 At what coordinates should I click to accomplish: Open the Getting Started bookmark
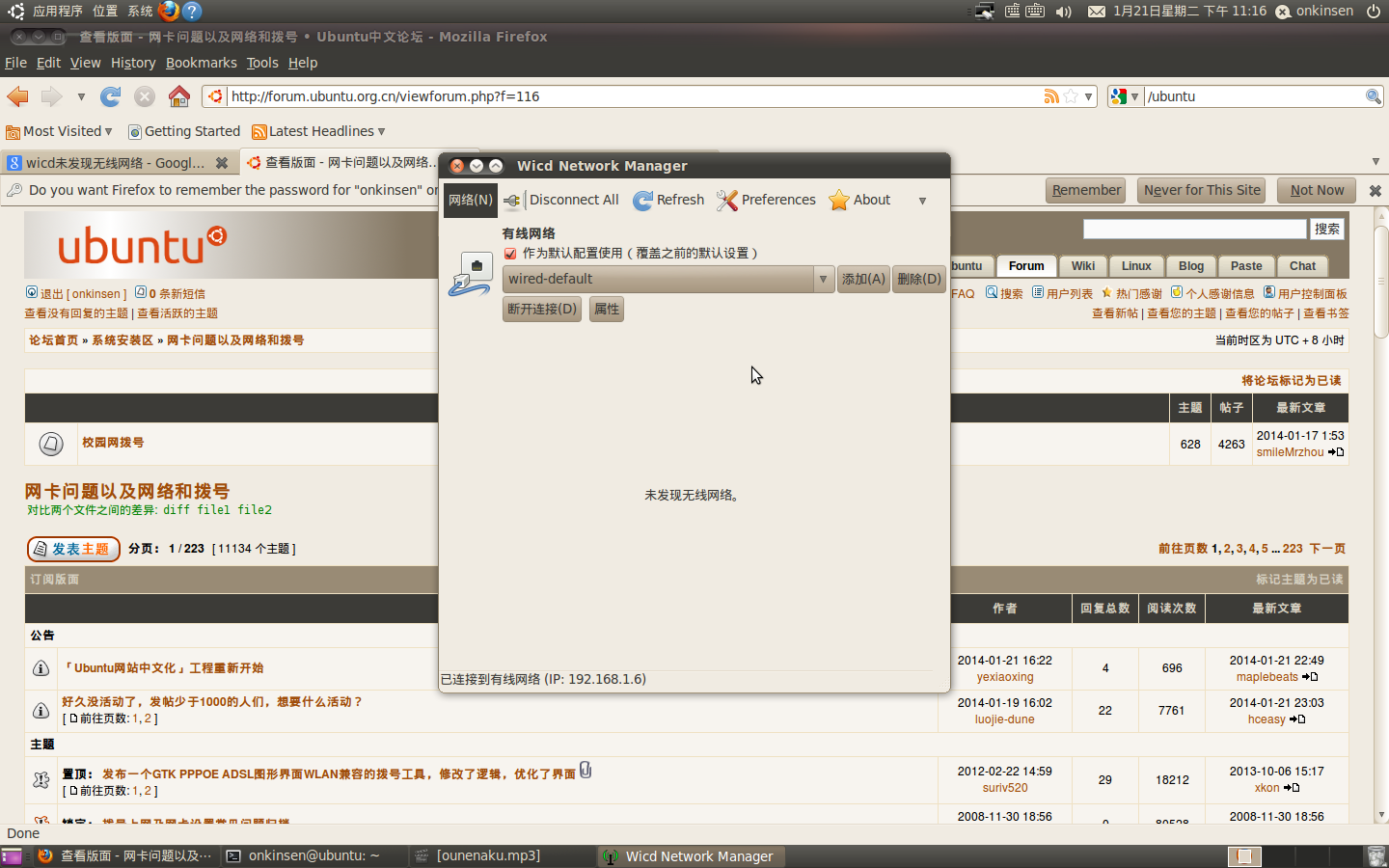point(184,131)
